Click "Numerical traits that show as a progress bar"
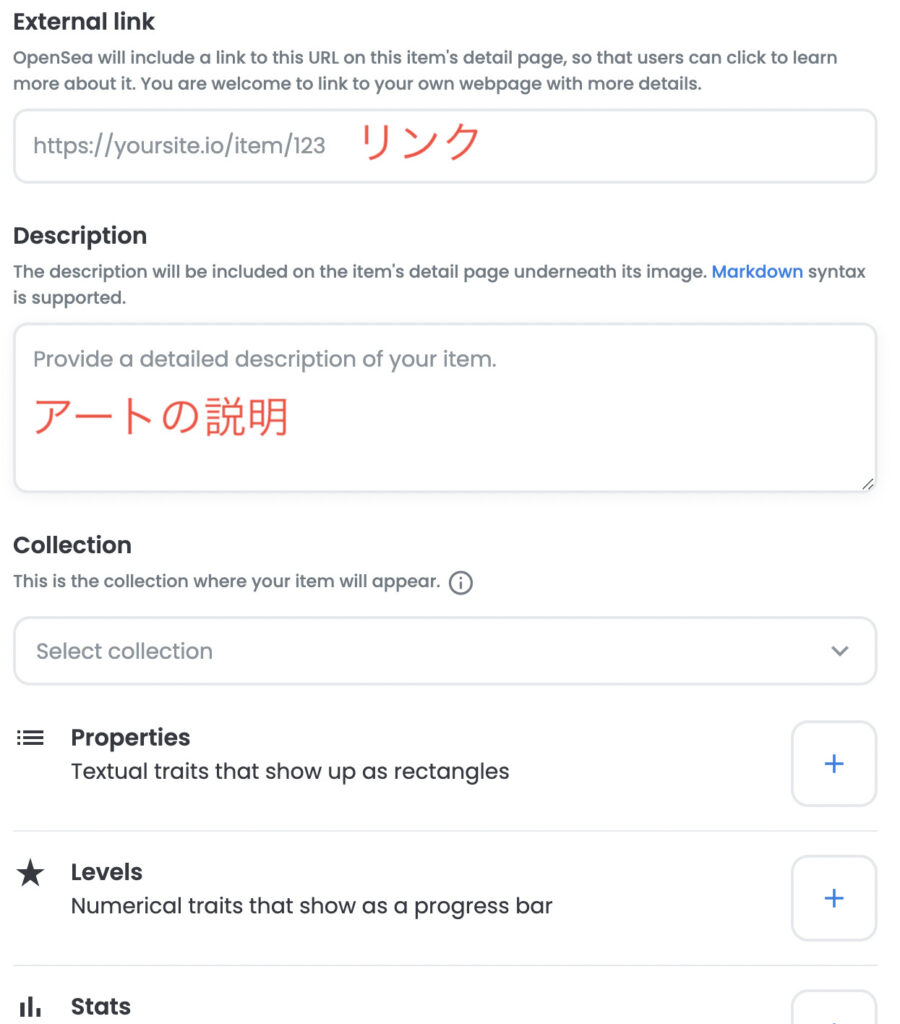Screen dimensions: 900x1024 click(x=311, y=906)
